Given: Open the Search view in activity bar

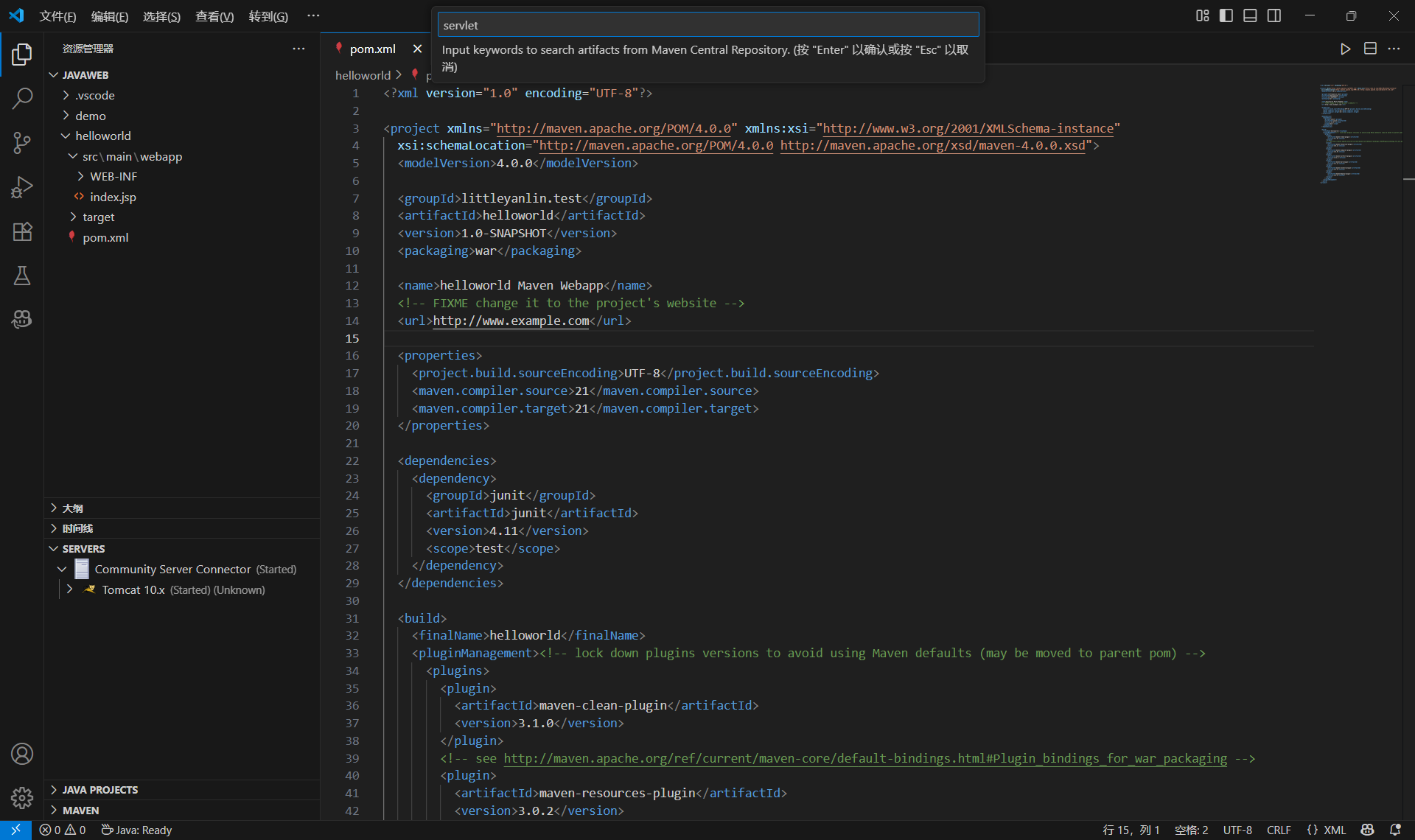Looking at the screenshot, I should (22, 98).
